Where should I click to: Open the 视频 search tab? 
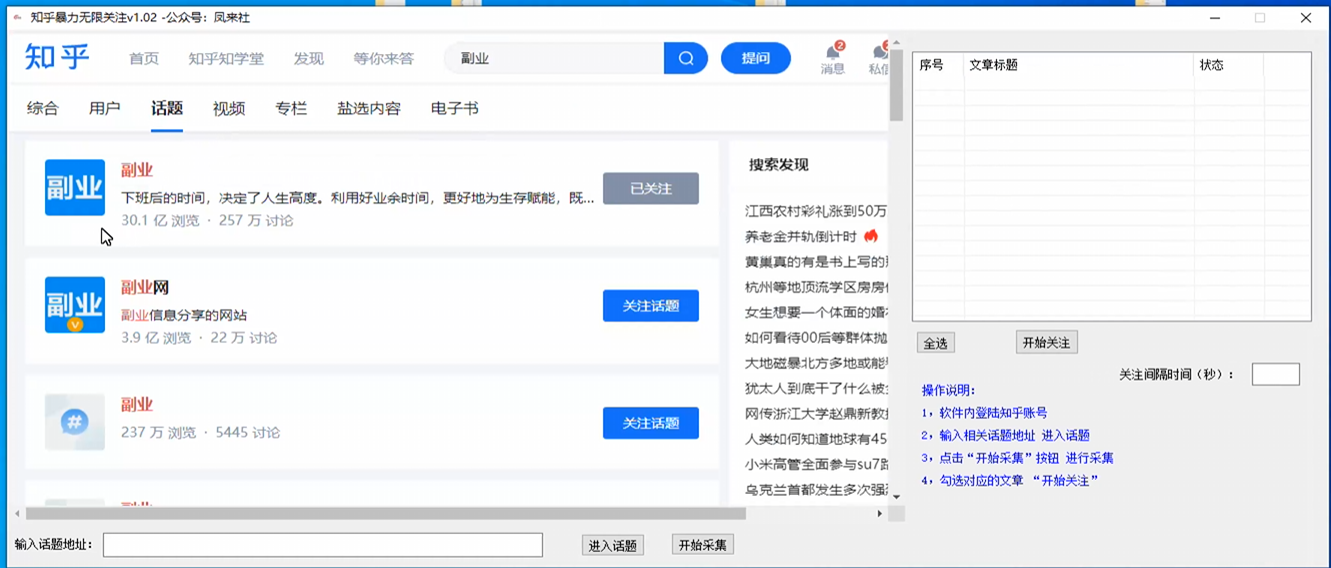click(x=228, y=108)
